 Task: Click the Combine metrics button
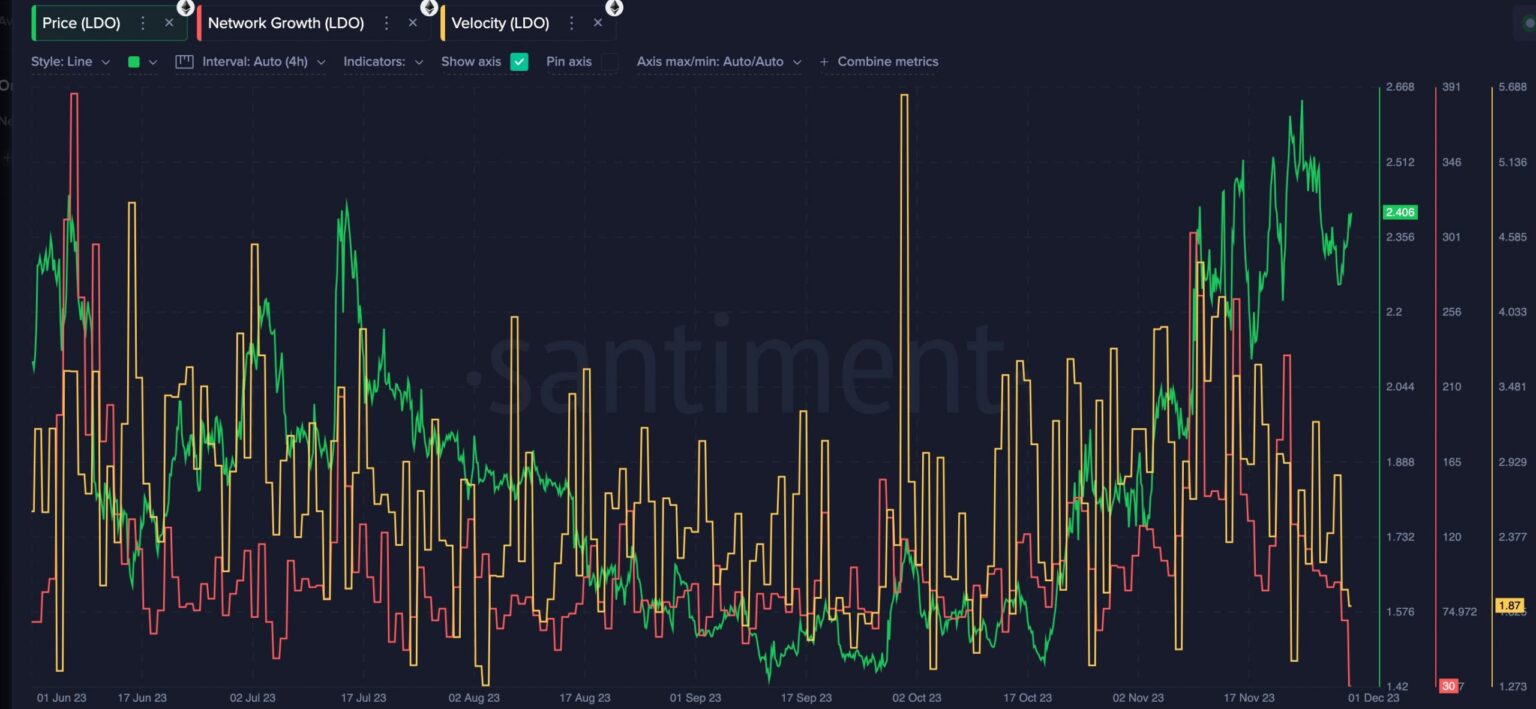(x=879, y=62)
